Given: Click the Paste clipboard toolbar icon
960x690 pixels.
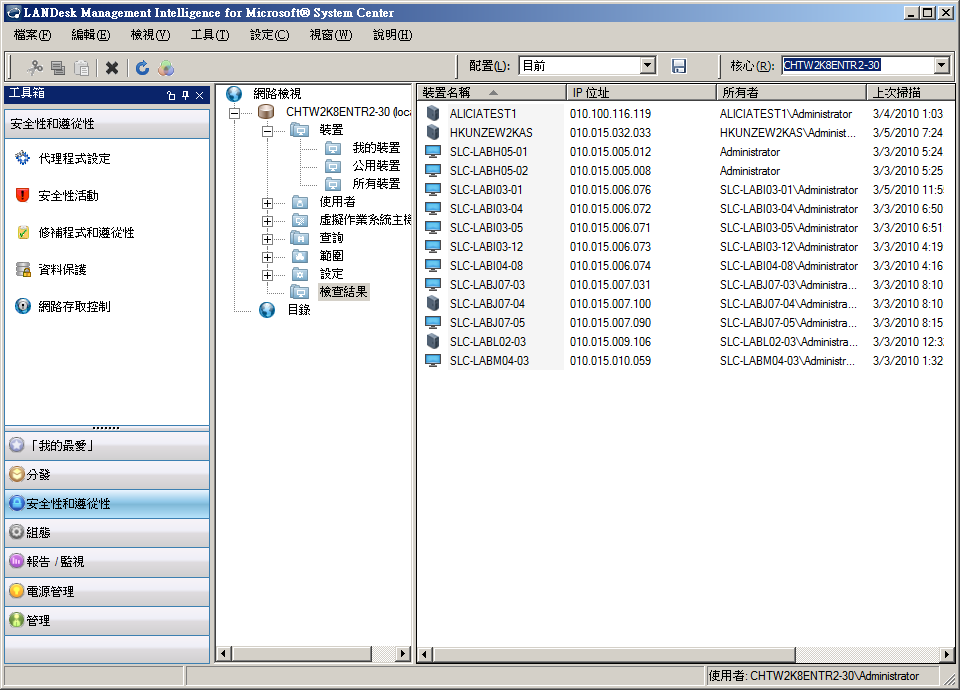Looking at the screenshot, I should point(81,67).
